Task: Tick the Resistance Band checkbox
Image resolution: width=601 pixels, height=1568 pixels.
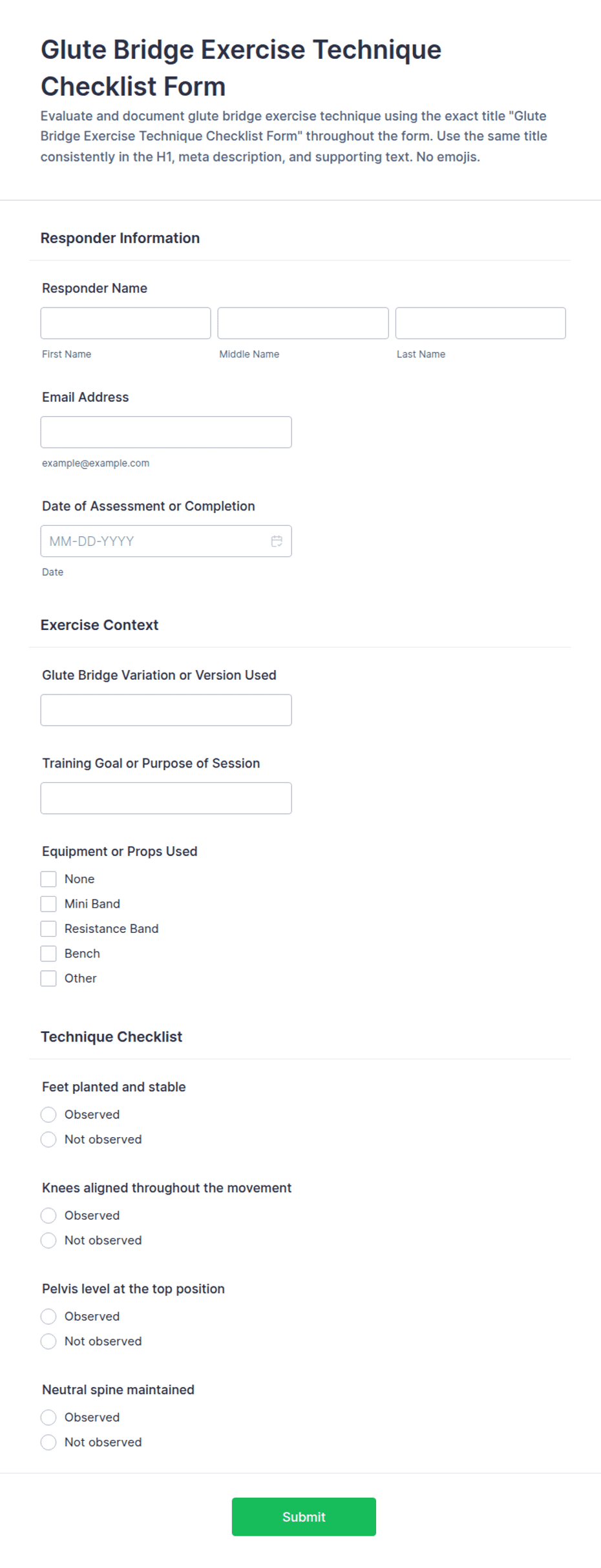Action: point(48,928)
